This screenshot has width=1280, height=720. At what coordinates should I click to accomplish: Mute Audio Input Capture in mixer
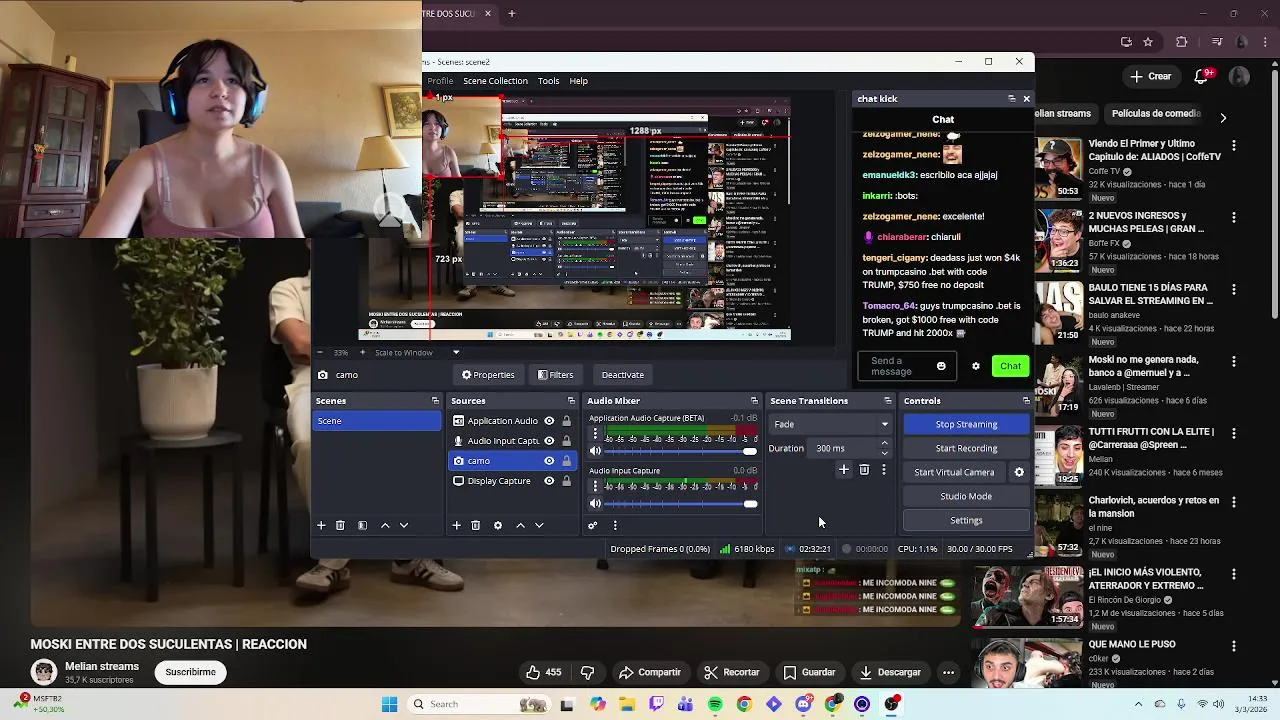click(595, 504)
